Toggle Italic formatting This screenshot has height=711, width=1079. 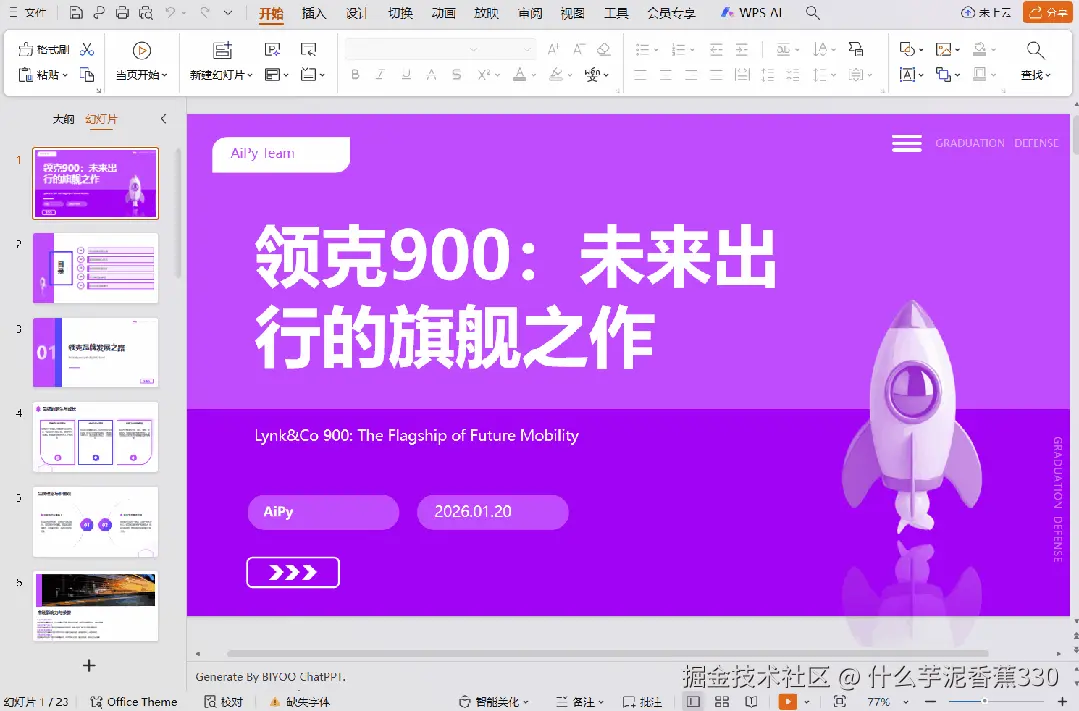[x=380, y=74]
